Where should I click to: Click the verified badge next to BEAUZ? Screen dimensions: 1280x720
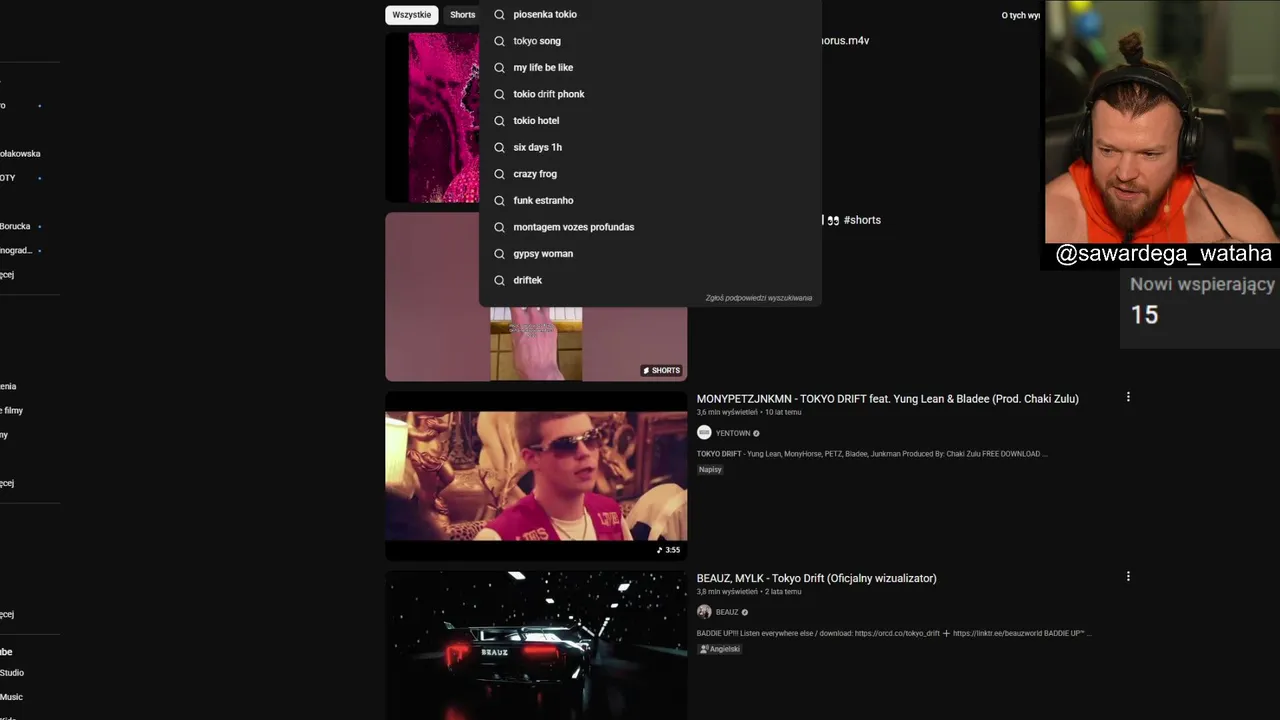pyautogui.click(x=744, y=612)
